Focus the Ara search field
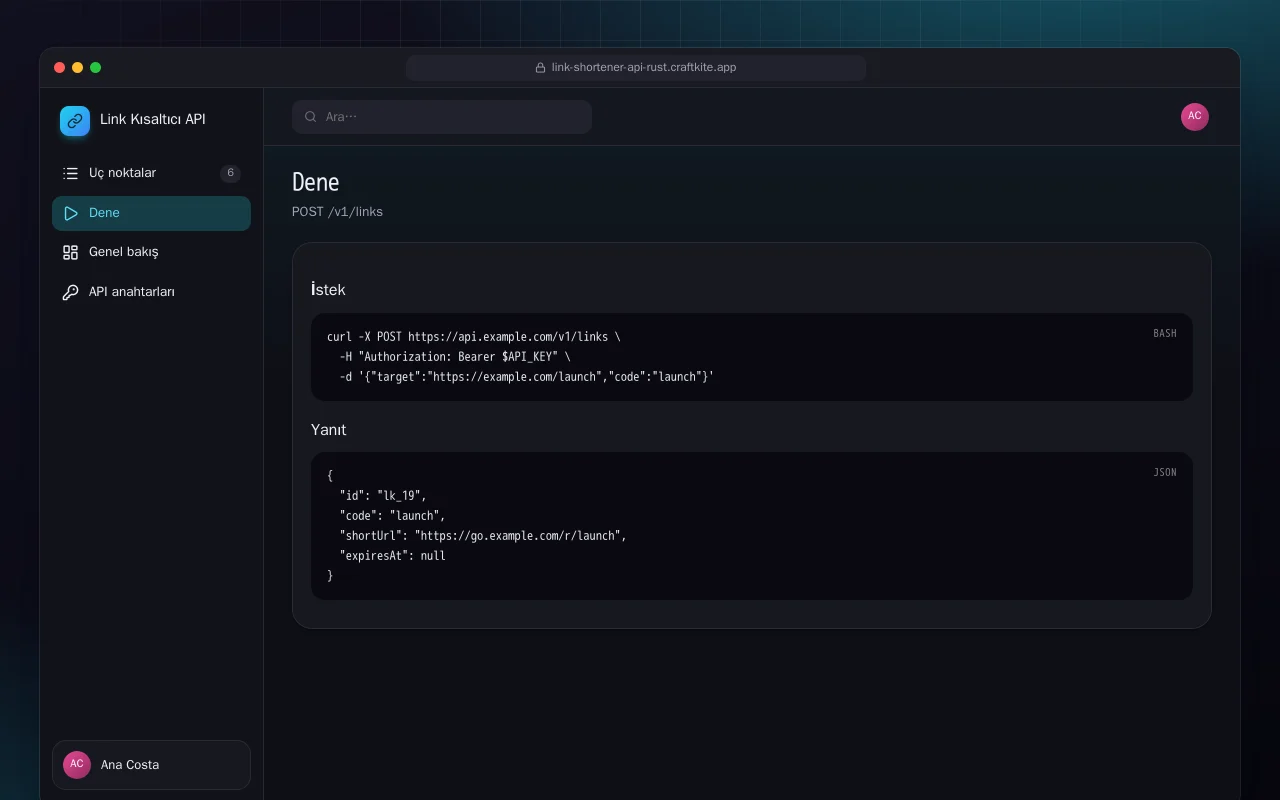The width and height of the screenshot is (1280, 800). point(442,117)
